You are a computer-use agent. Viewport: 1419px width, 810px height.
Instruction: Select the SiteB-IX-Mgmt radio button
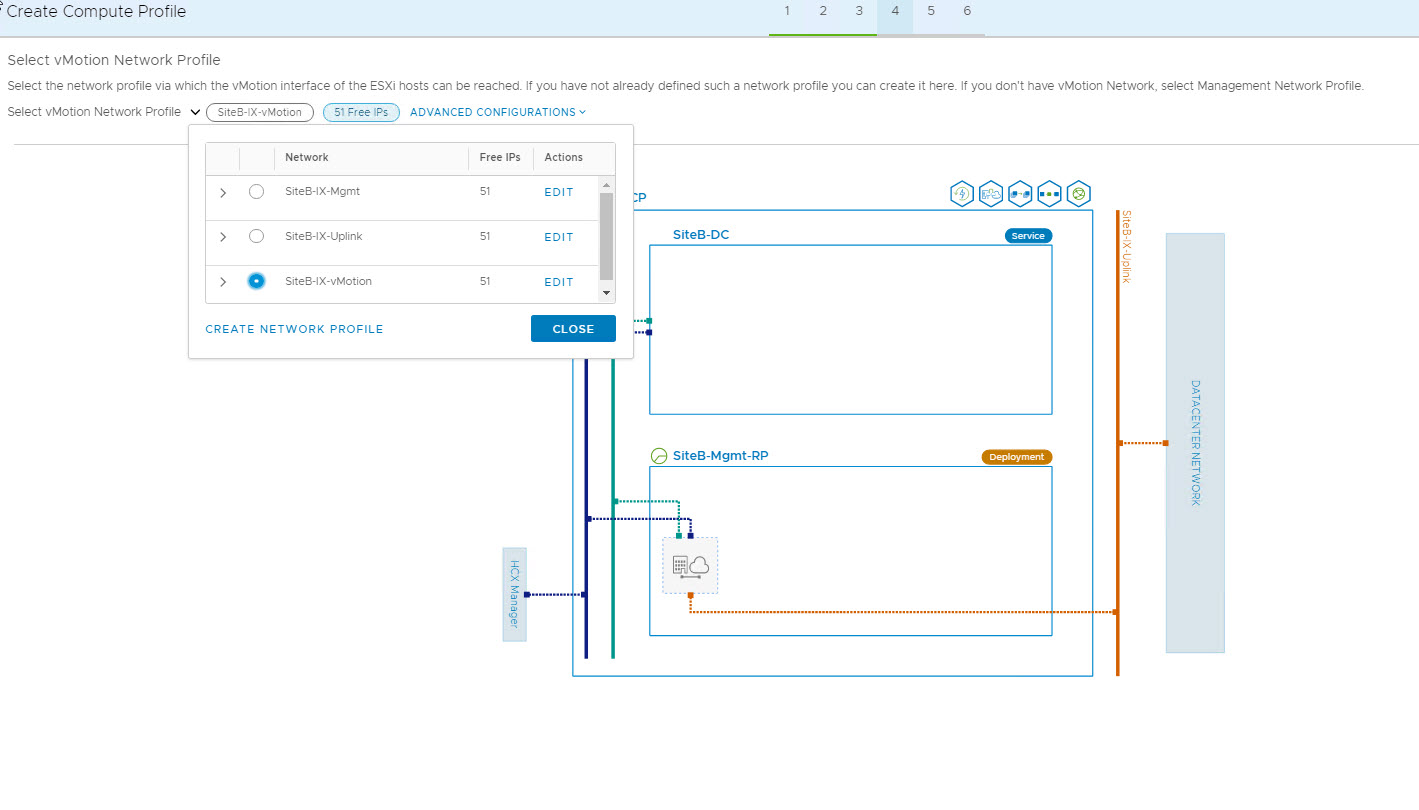(x=256, y=192)
